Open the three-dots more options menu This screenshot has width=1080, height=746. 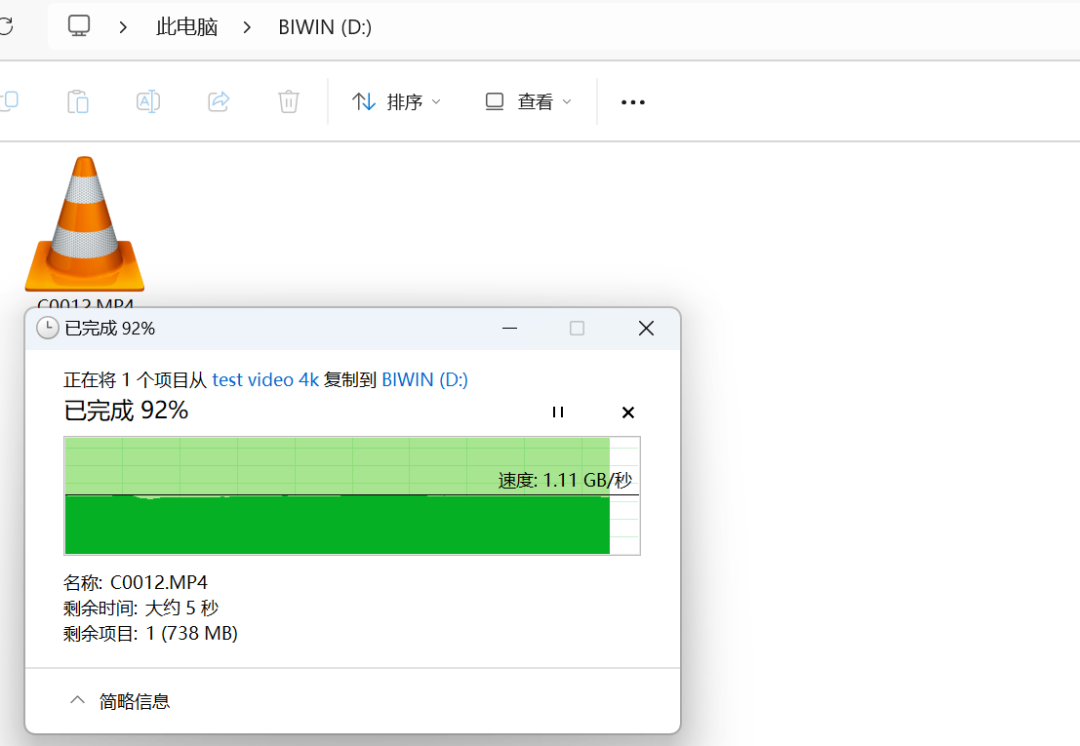[x=633, y=102]
